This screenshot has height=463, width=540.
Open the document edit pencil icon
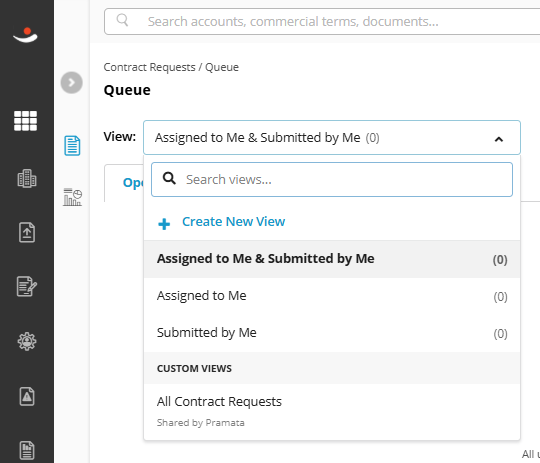27,286
